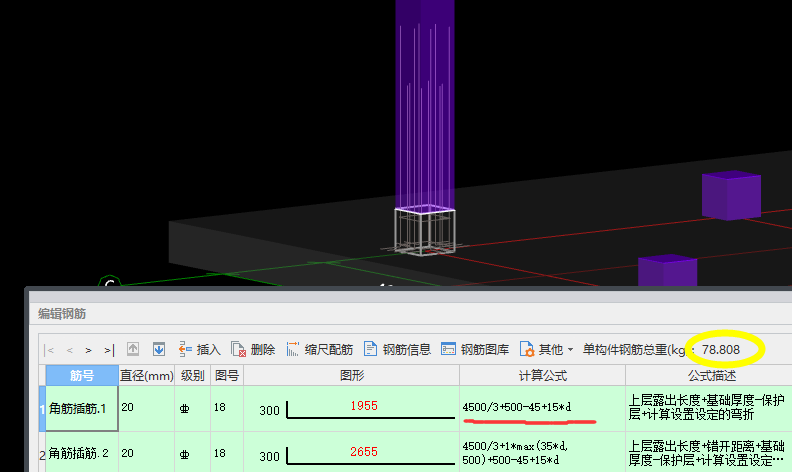Click the 计算公式 column header

click(x=542, y=376)
